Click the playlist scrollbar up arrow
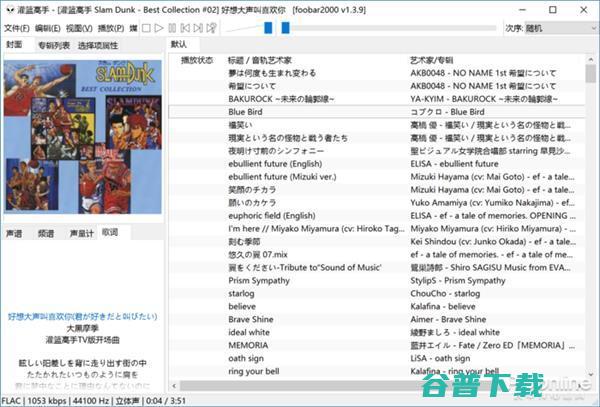Viewport: 600px width, 407px height. click(x=590, y=59)
